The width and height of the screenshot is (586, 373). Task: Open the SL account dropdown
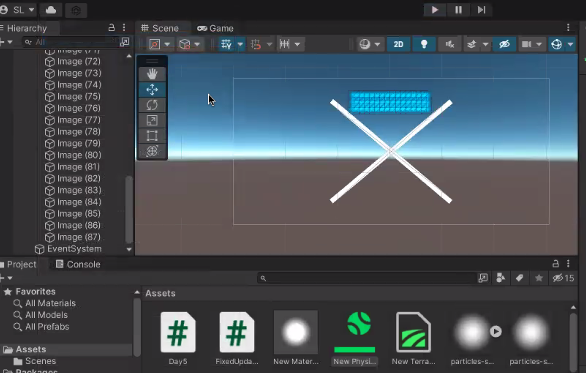pos(18,10)
